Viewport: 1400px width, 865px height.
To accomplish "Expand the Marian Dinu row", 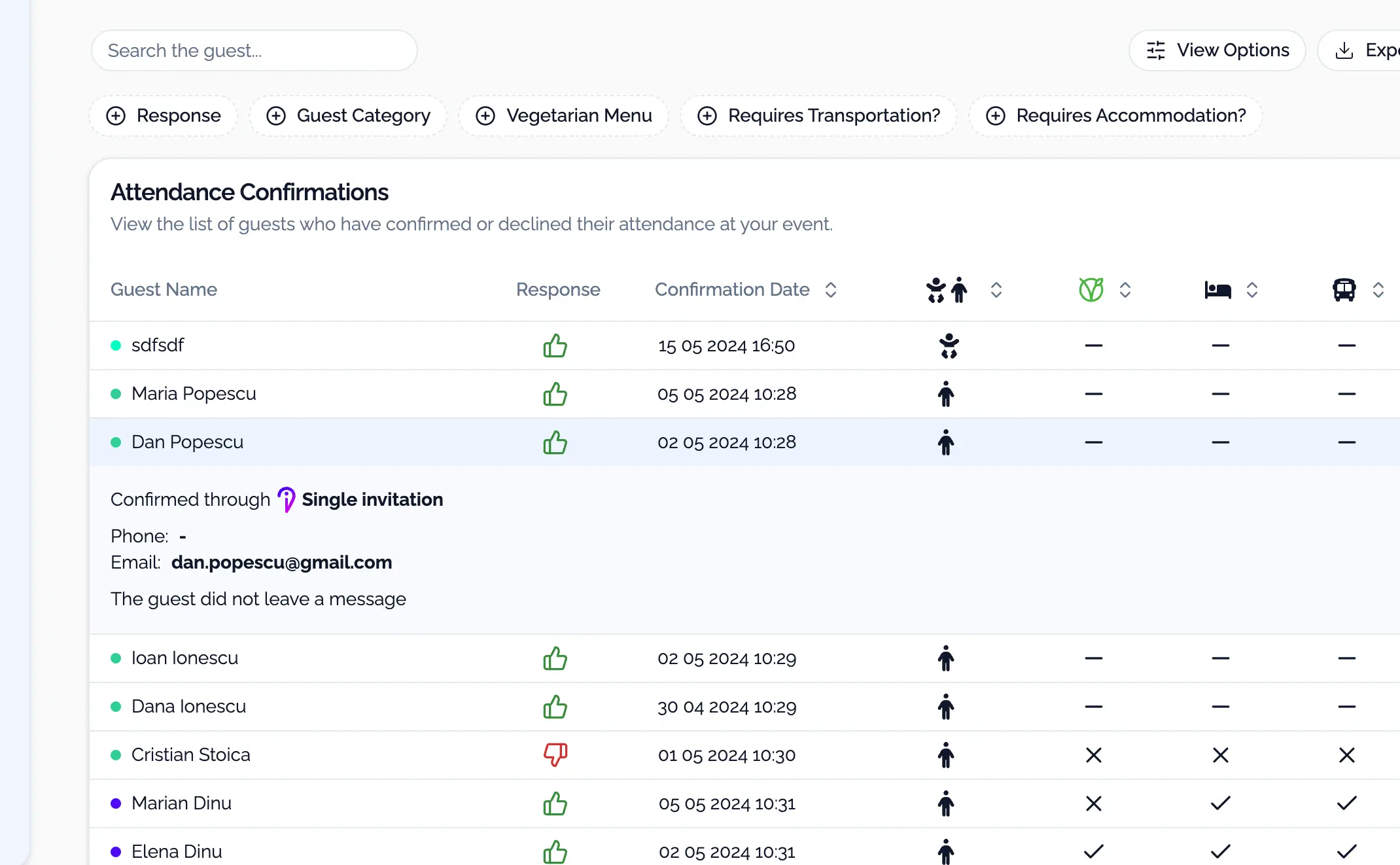I will 744,803.
